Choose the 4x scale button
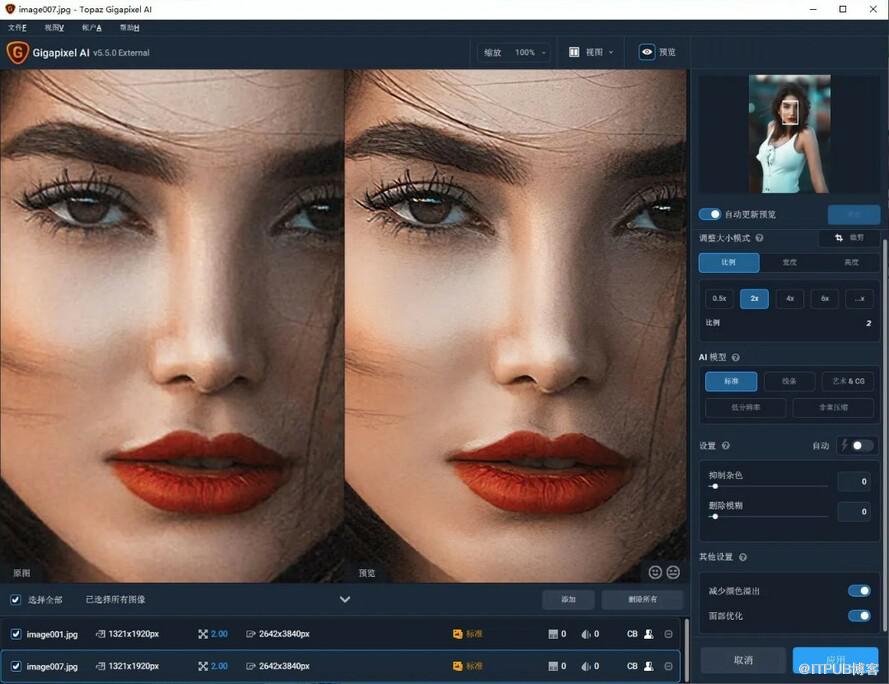Screen dimensions: 889x684 [x=790, y=299]
